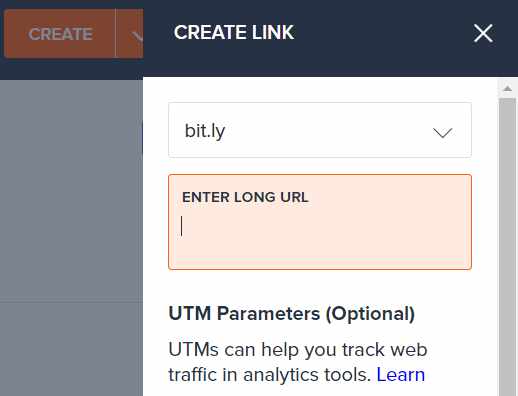Click the CREATE LINK panel title

(x=234, y=32)
